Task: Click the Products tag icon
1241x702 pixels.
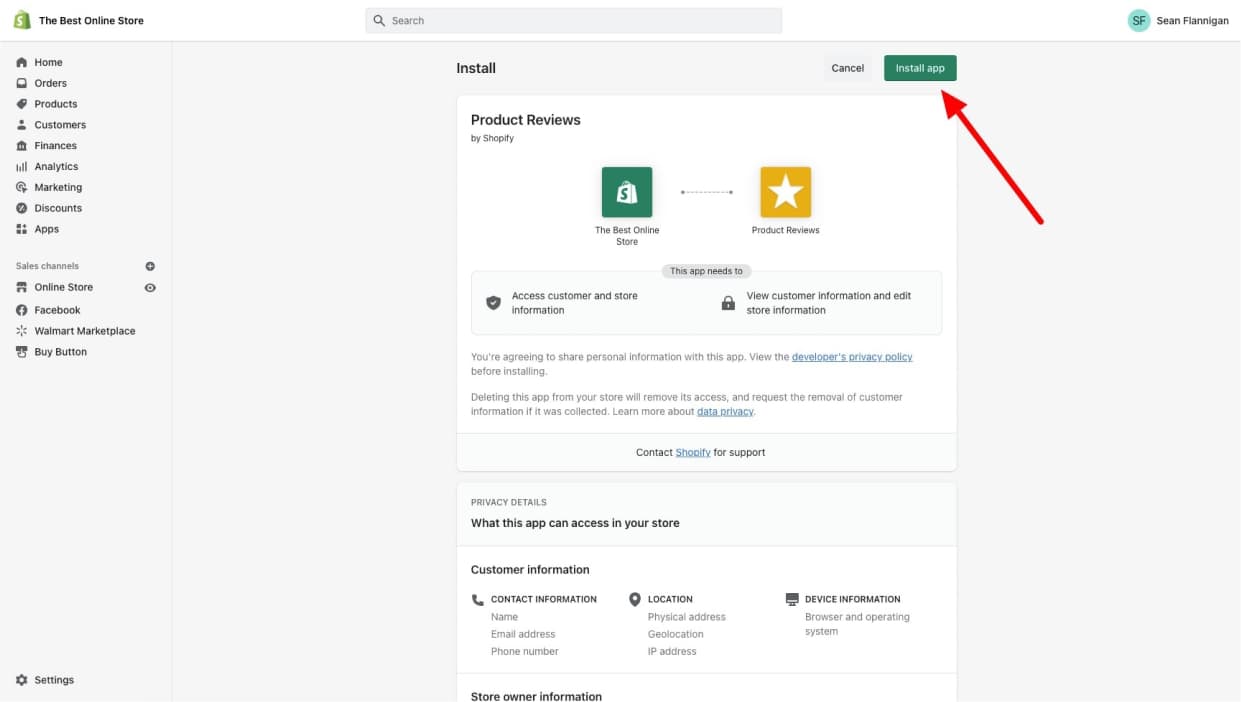Action: coord(22,104)
